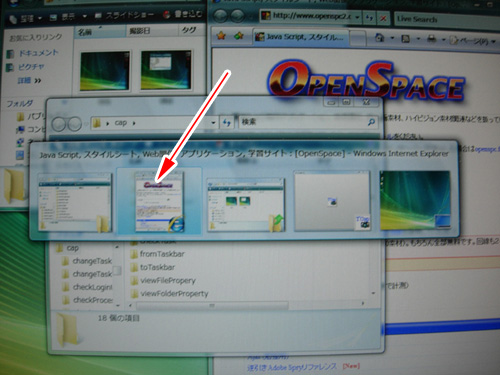Open the ページ menu in IE
500x375 pixels.
[x=472, y=40]
